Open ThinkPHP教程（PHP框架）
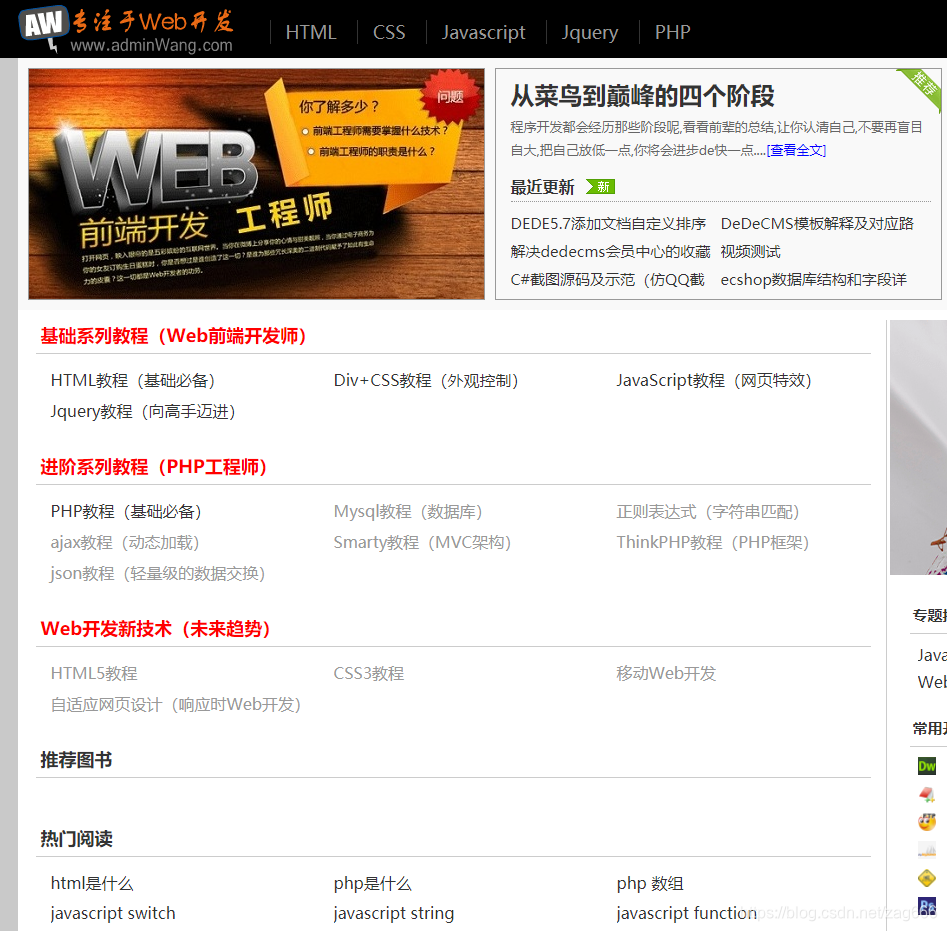This screenshot has height=931, width=947. coord(713,542)
